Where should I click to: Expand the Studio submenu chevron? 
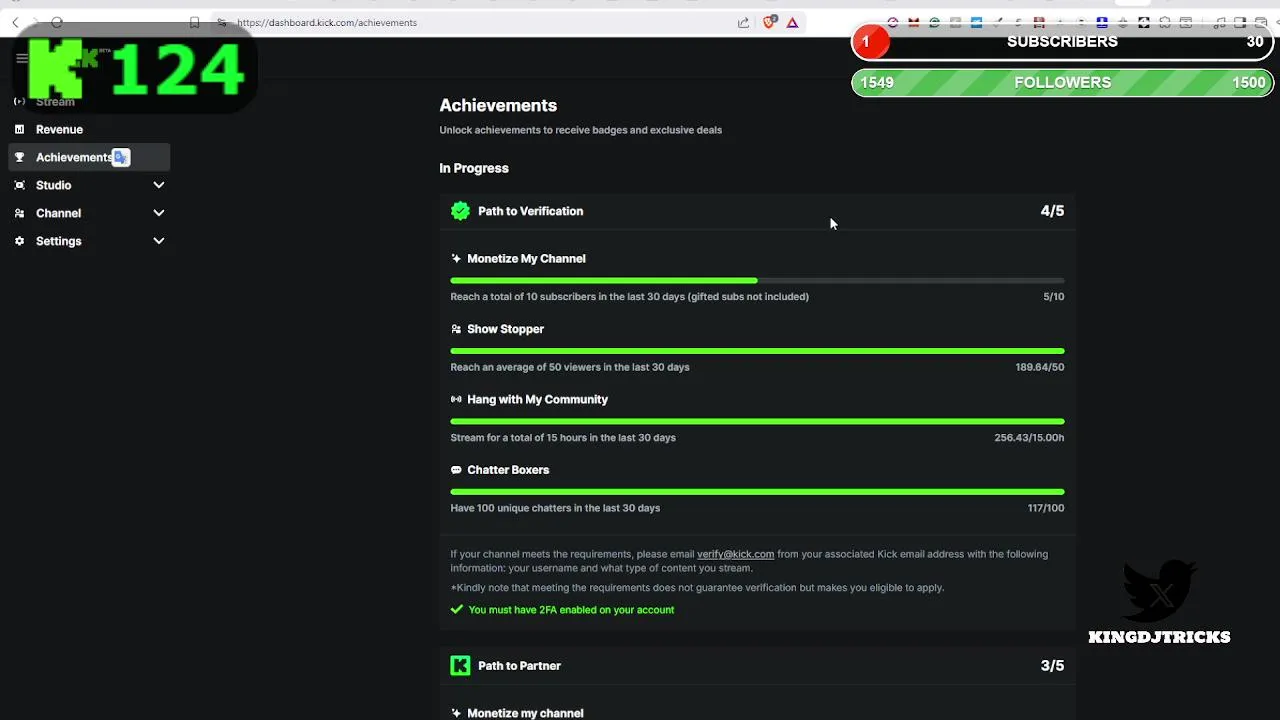[158, 185]
